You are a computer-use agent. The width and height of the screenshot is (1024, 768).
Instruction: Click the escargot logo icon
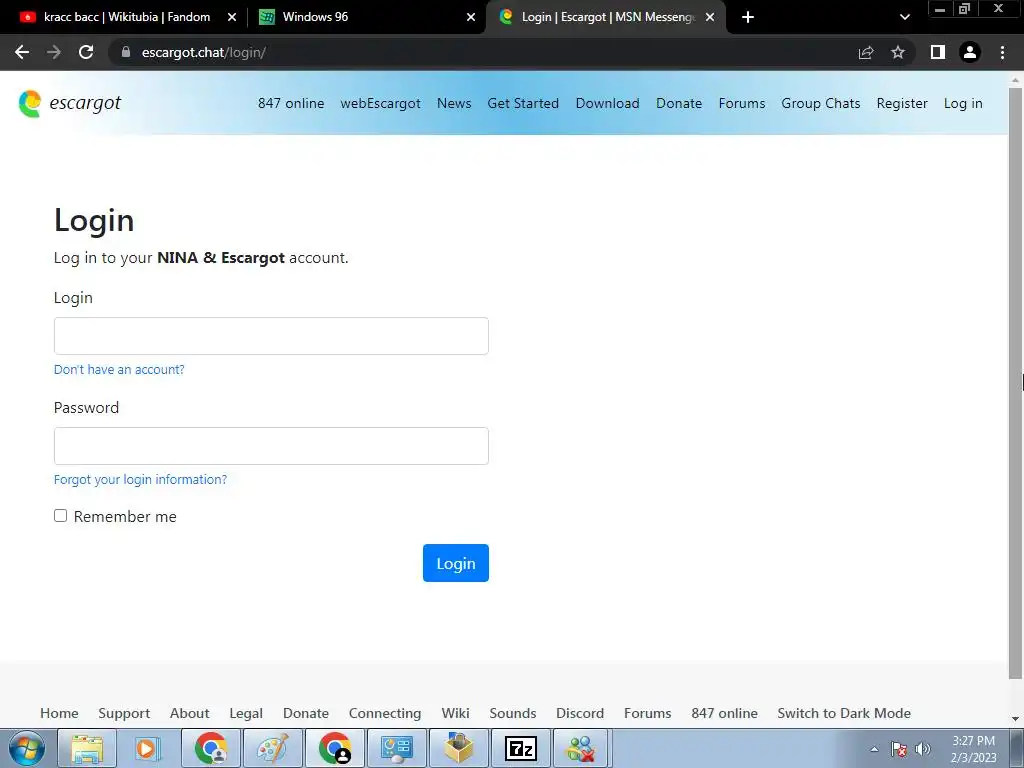(x=30, y=104)
